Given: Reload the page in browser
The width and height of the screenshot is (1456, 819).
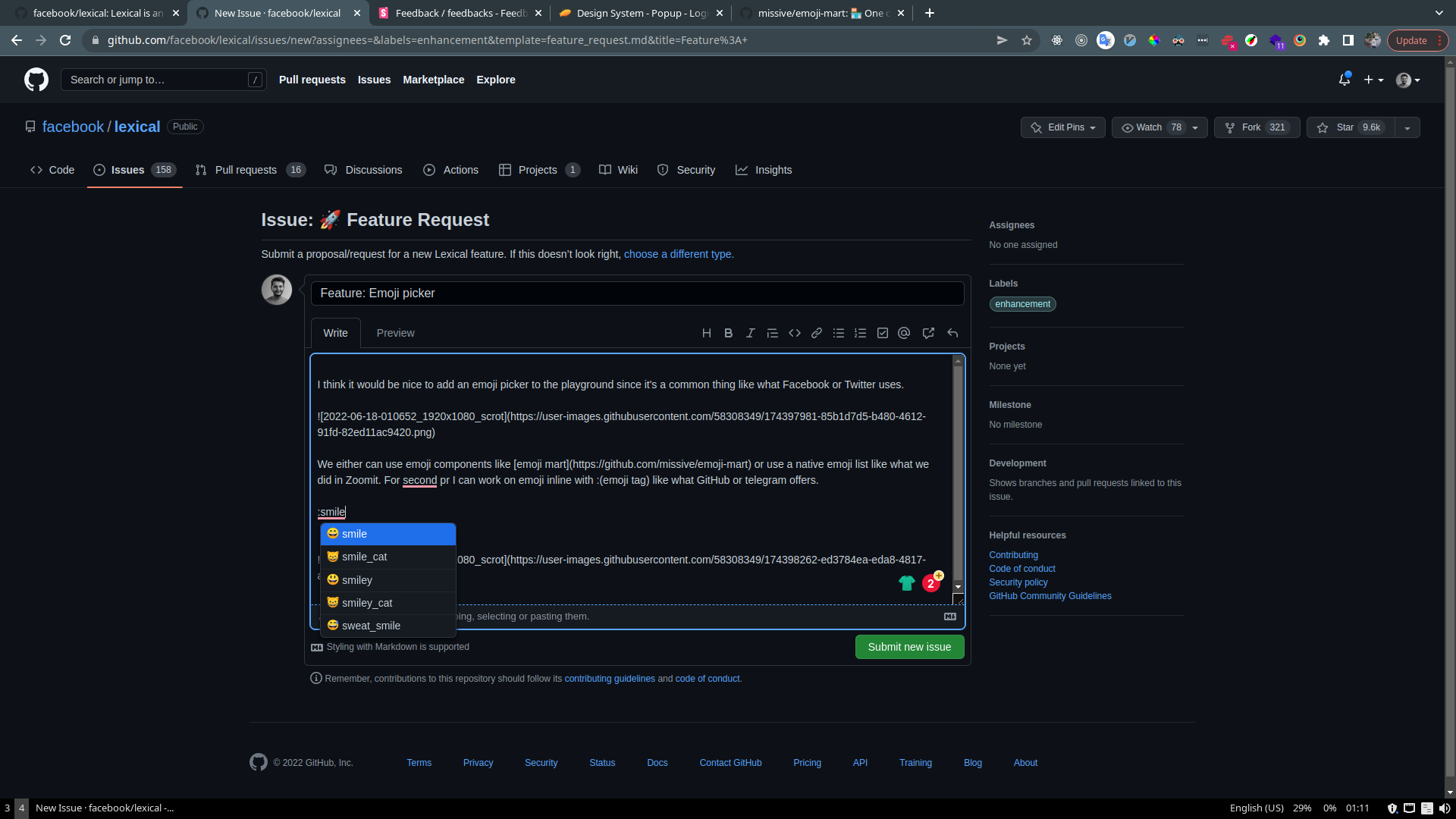Looking at the screenshot, I should coord(65,40).
